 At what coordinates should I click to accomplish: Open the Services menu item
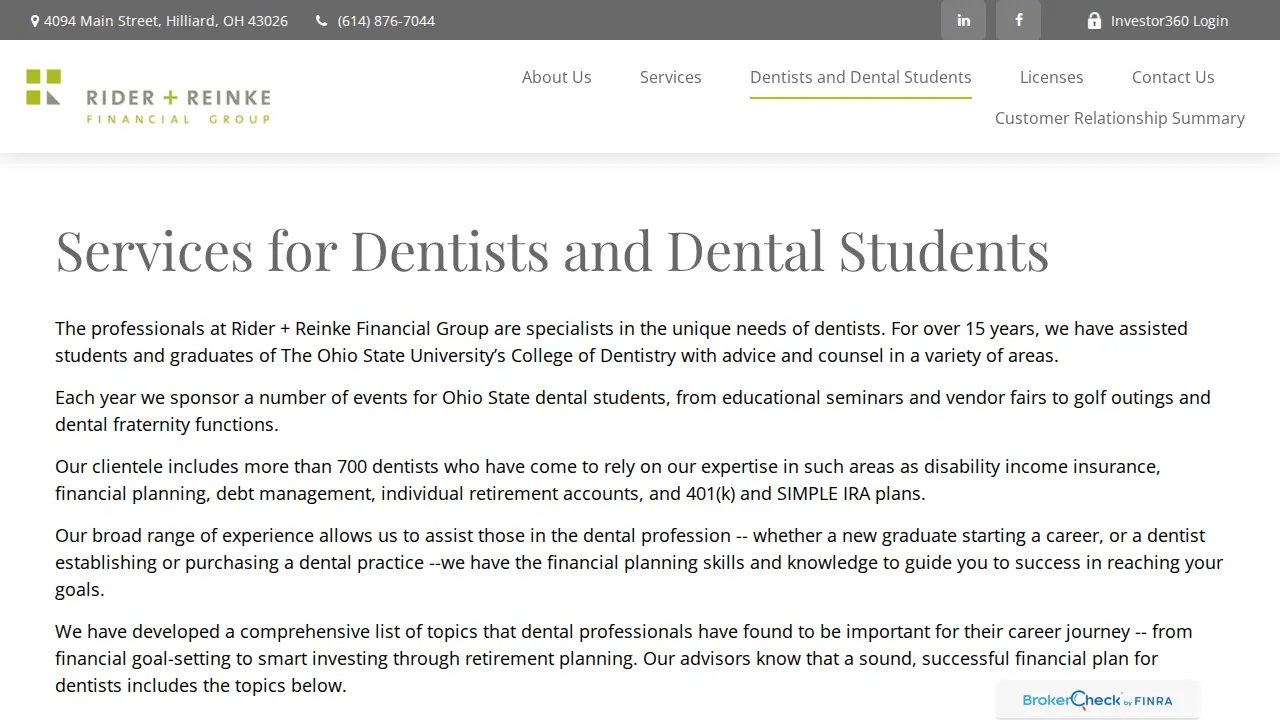coord(670,77)
